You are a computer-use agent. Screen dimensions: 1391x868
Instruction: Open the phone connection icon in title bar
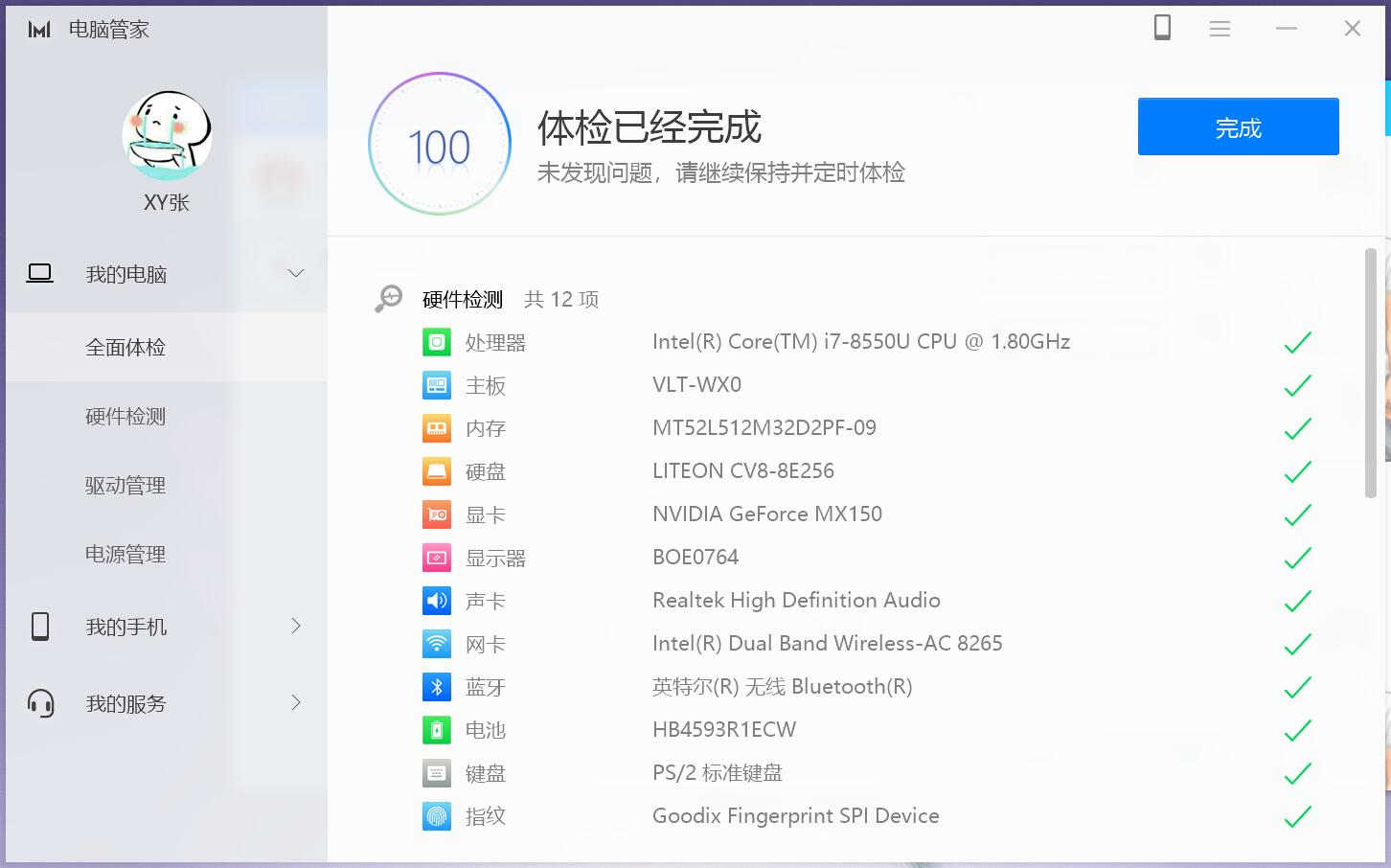pos(1162,28)
